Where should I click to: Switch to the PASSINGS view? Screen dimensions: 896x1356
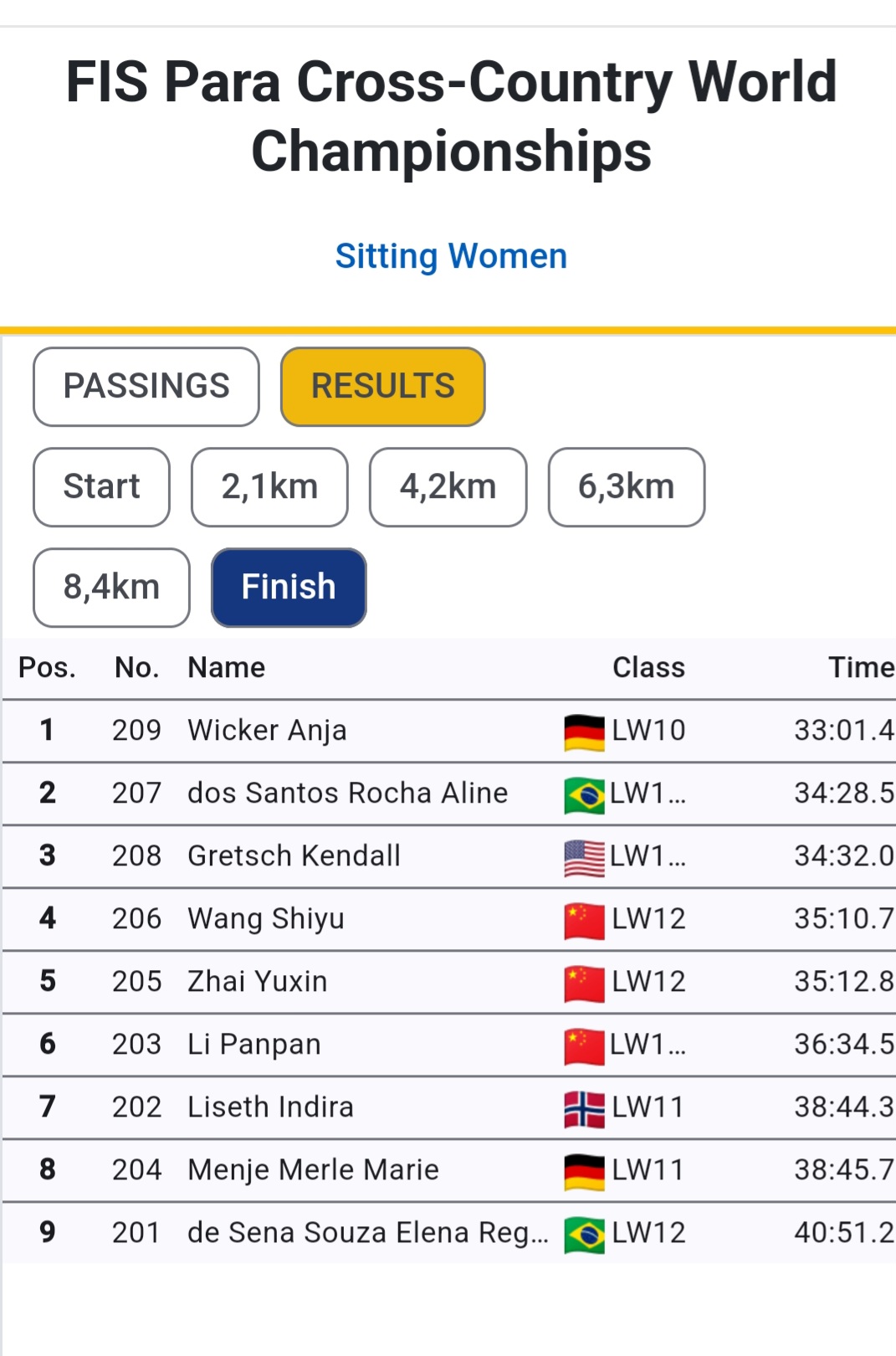click(x=146, y=387)
